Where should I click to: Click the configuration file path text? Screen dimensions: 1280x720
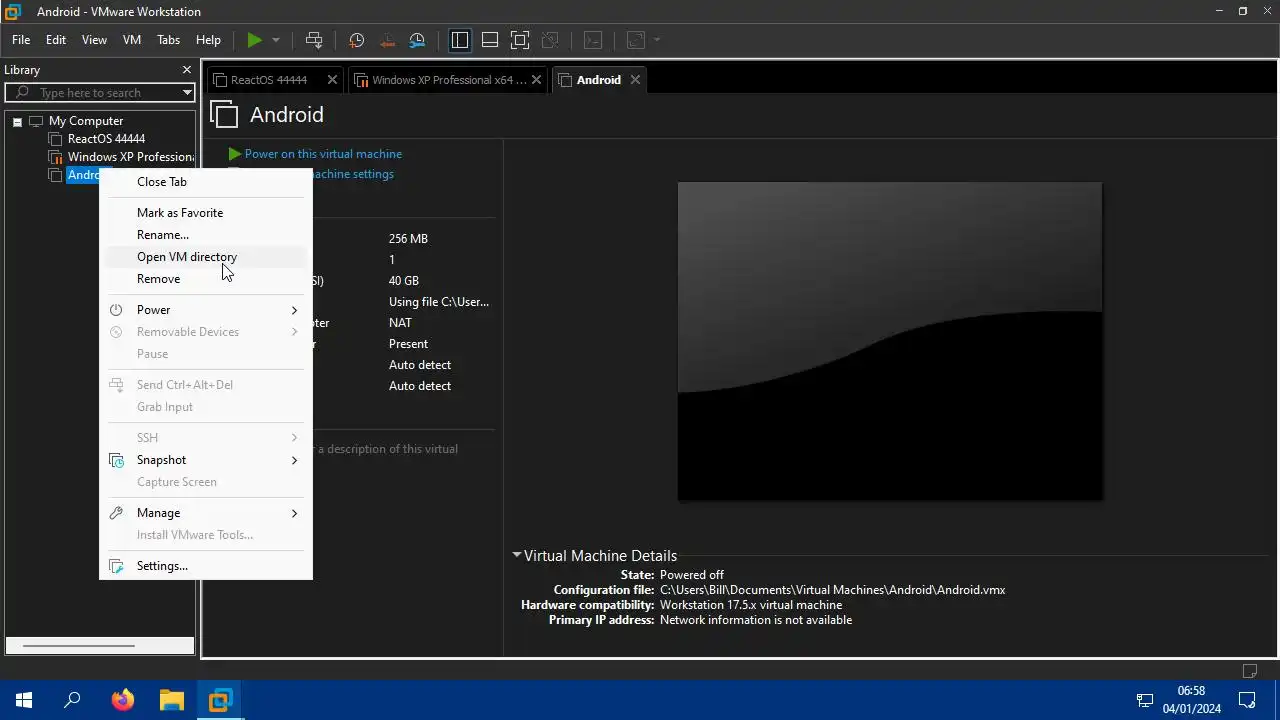832,590
